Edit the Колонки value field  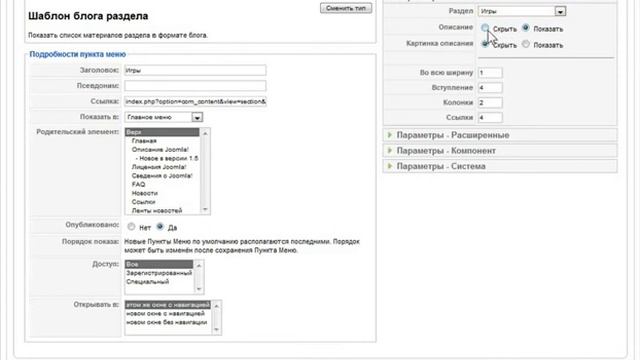coord(490,102)
